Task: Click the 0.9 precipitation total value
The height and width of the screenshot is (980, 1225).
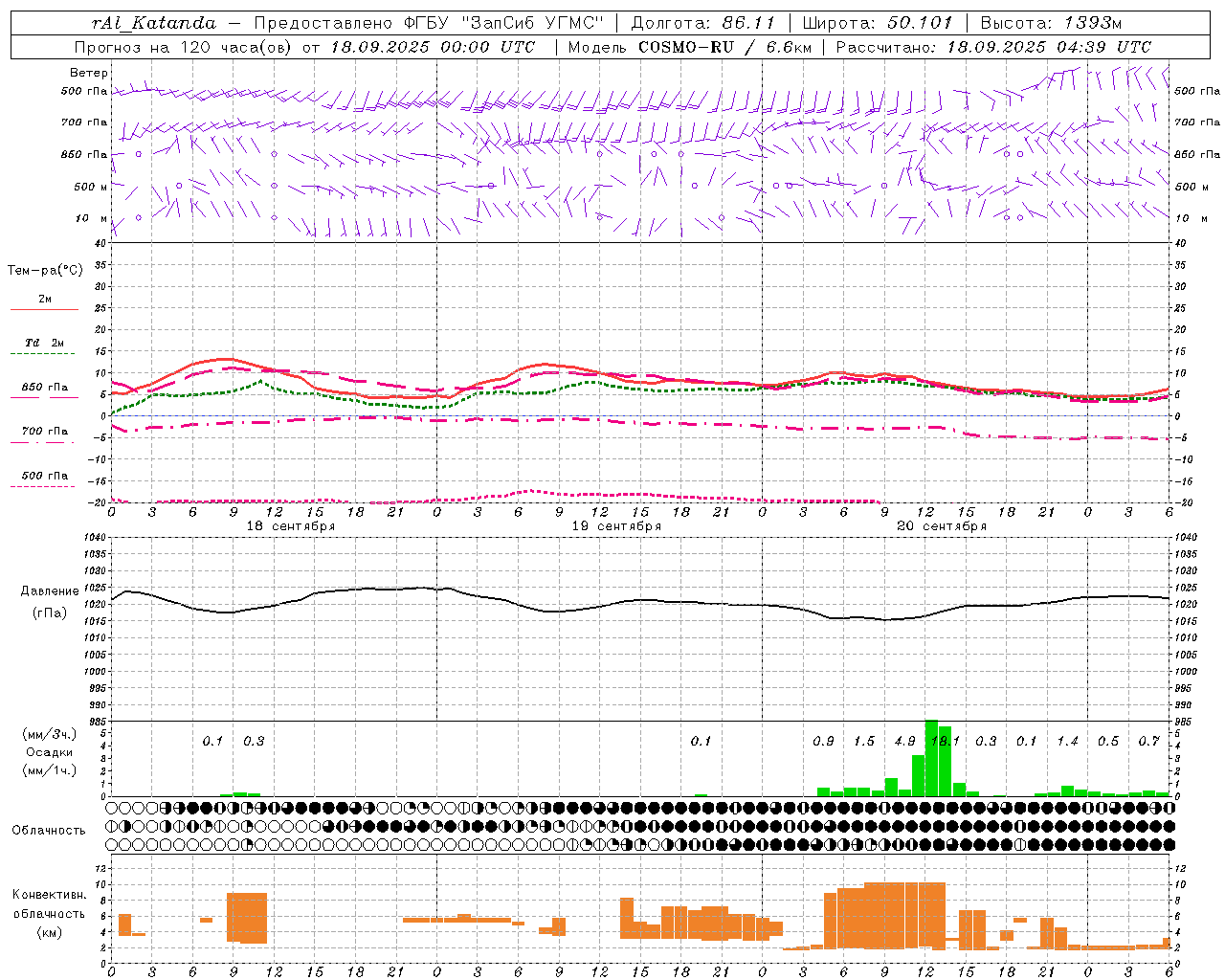Action: tap(823, 742)
